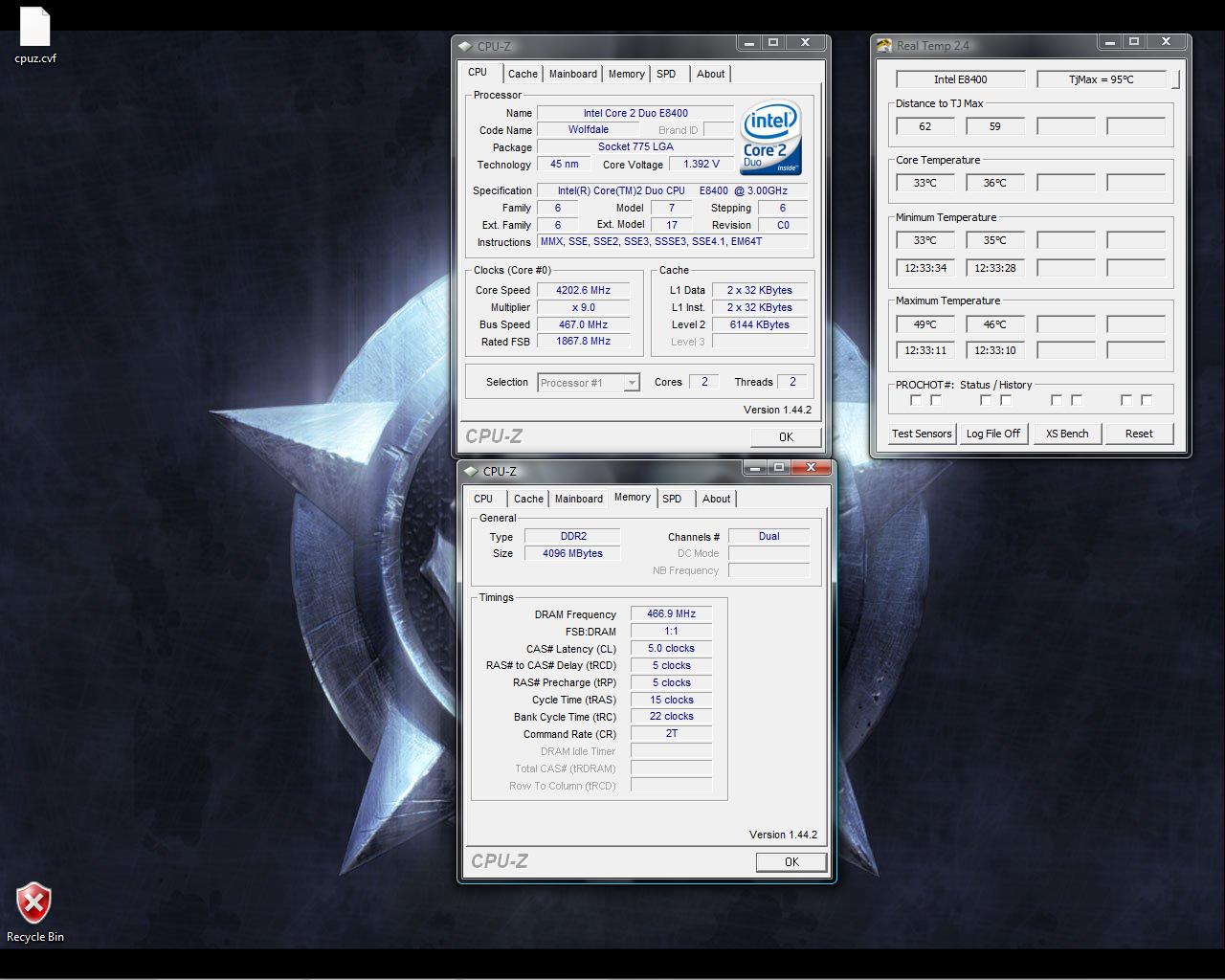Screen dimensions: 1225x980
Task: Click the Technology value 45 nm
Action: click(564, 164)
